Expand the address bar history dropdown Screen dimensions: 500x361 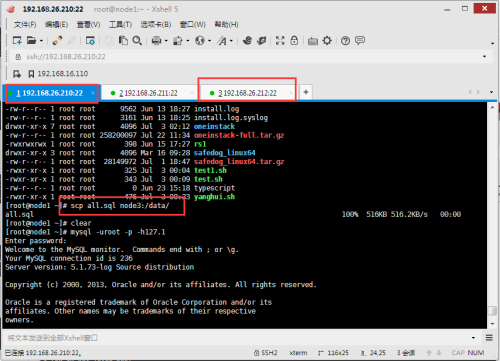pos(485,57)
